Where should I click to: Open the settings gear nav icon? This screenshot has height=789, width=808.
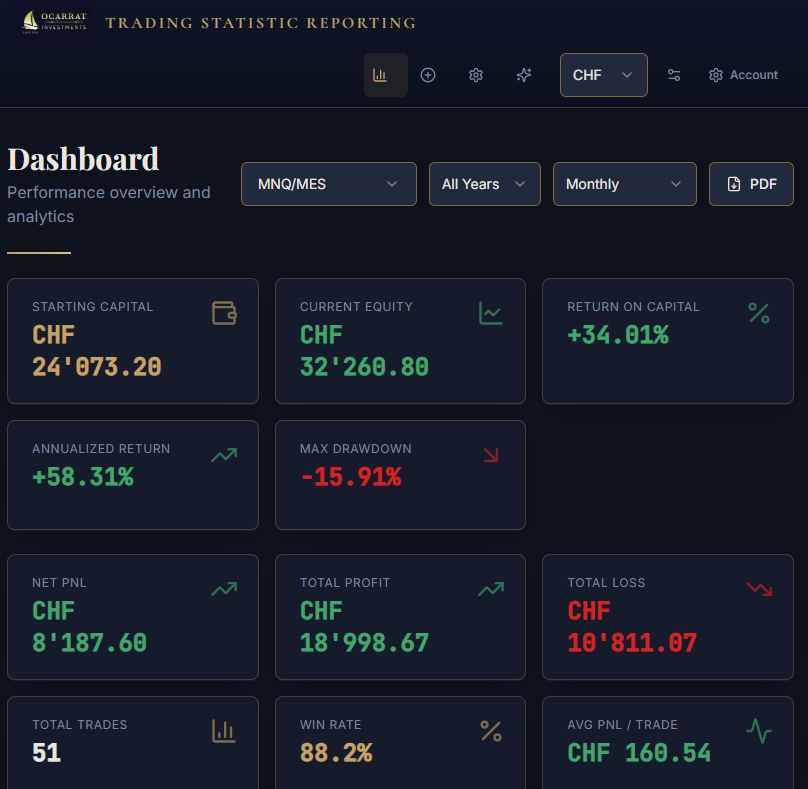[x=476, y=75]
